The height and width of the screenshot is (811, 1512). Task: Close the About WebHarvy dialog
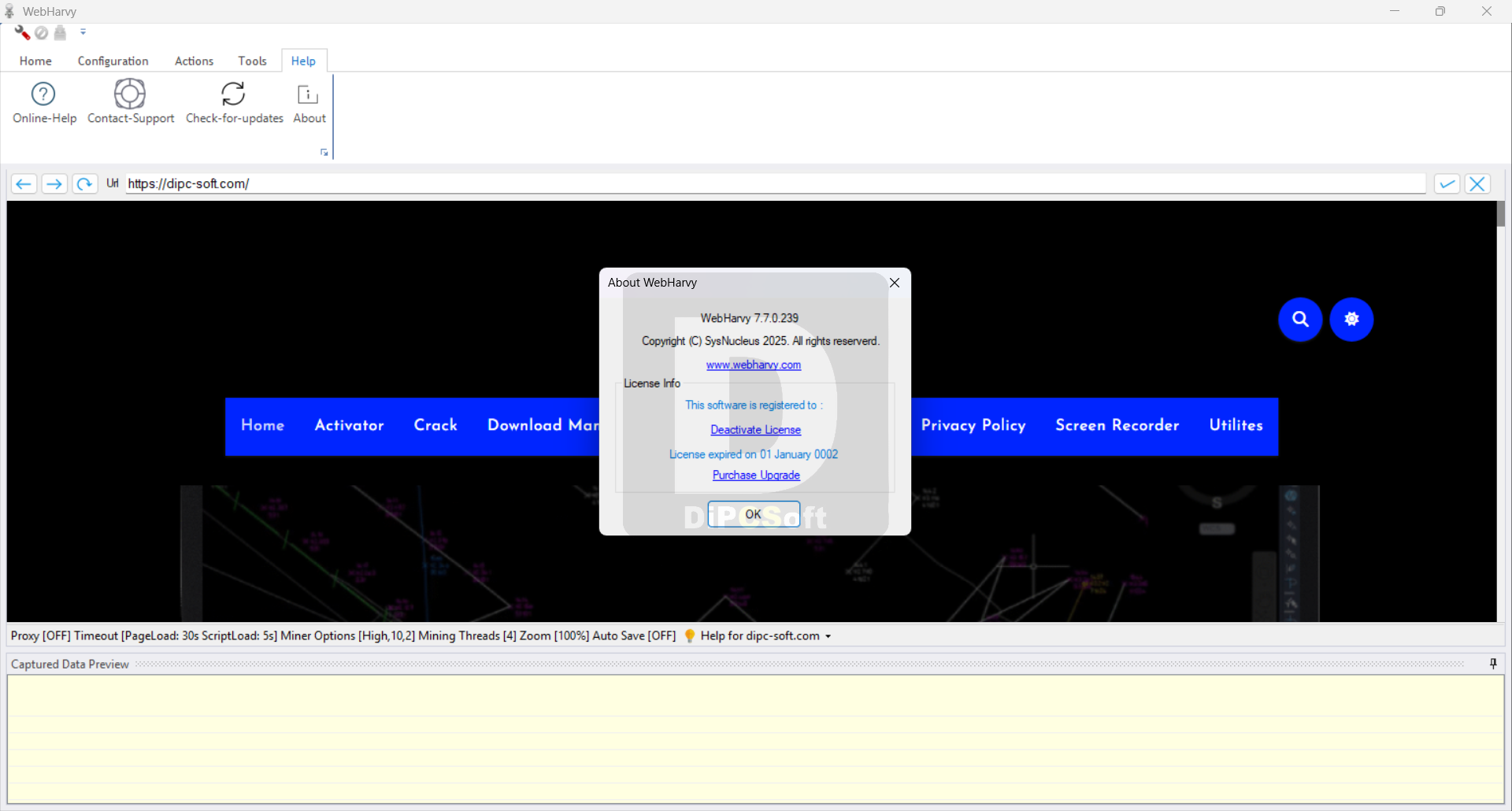(895, 283)
